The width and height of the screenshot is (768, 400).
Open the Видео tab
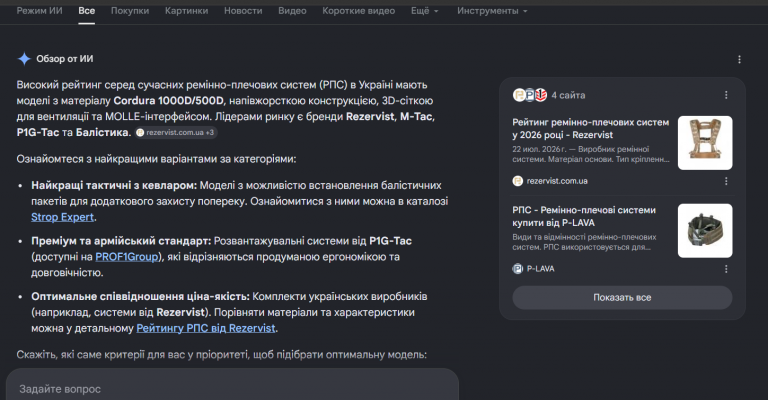pyautogui.click(x=292, y=11)
